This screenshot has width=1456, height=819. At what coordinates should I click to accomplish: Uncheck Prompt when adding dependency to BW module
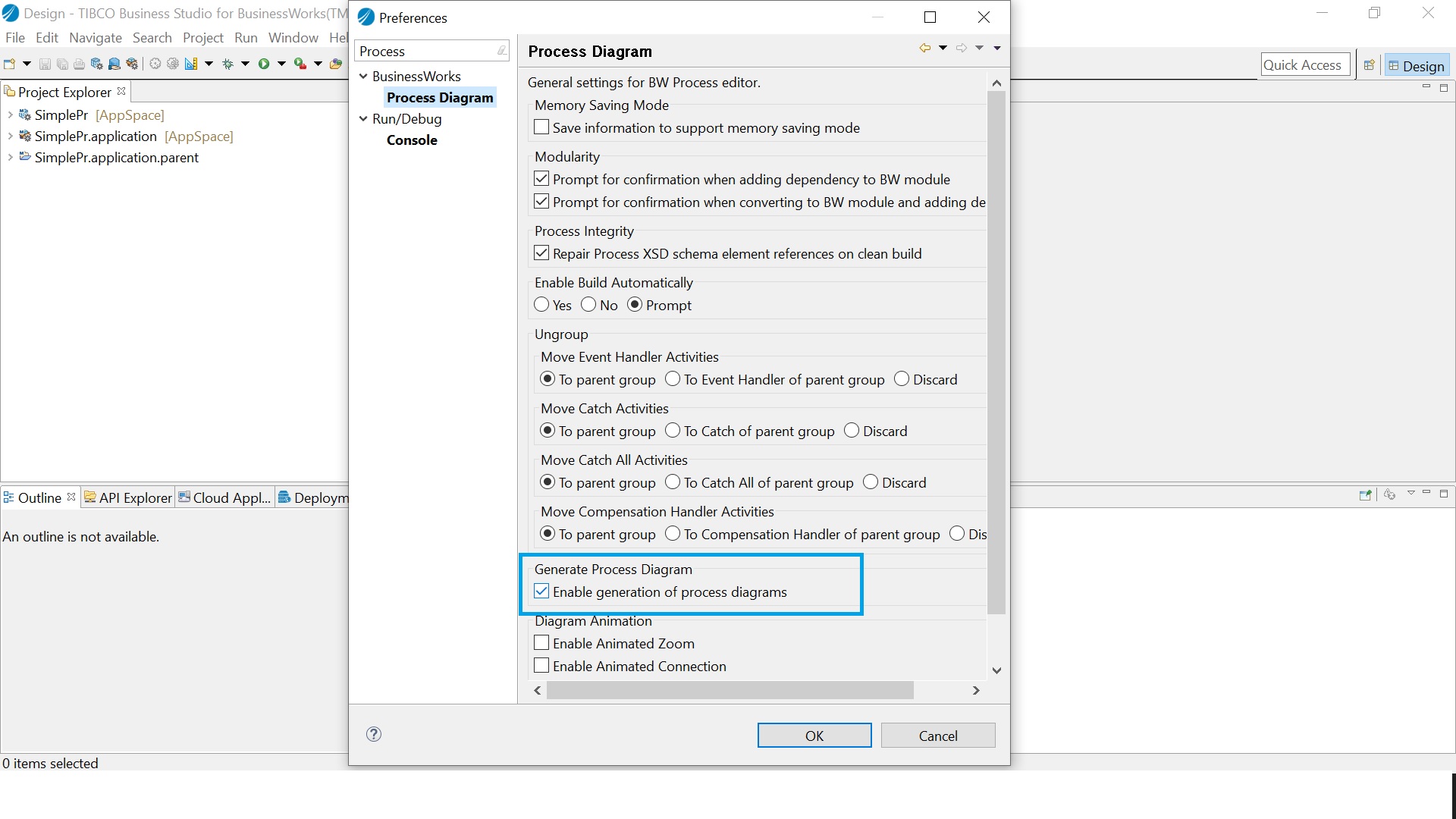tap(541, 179)
